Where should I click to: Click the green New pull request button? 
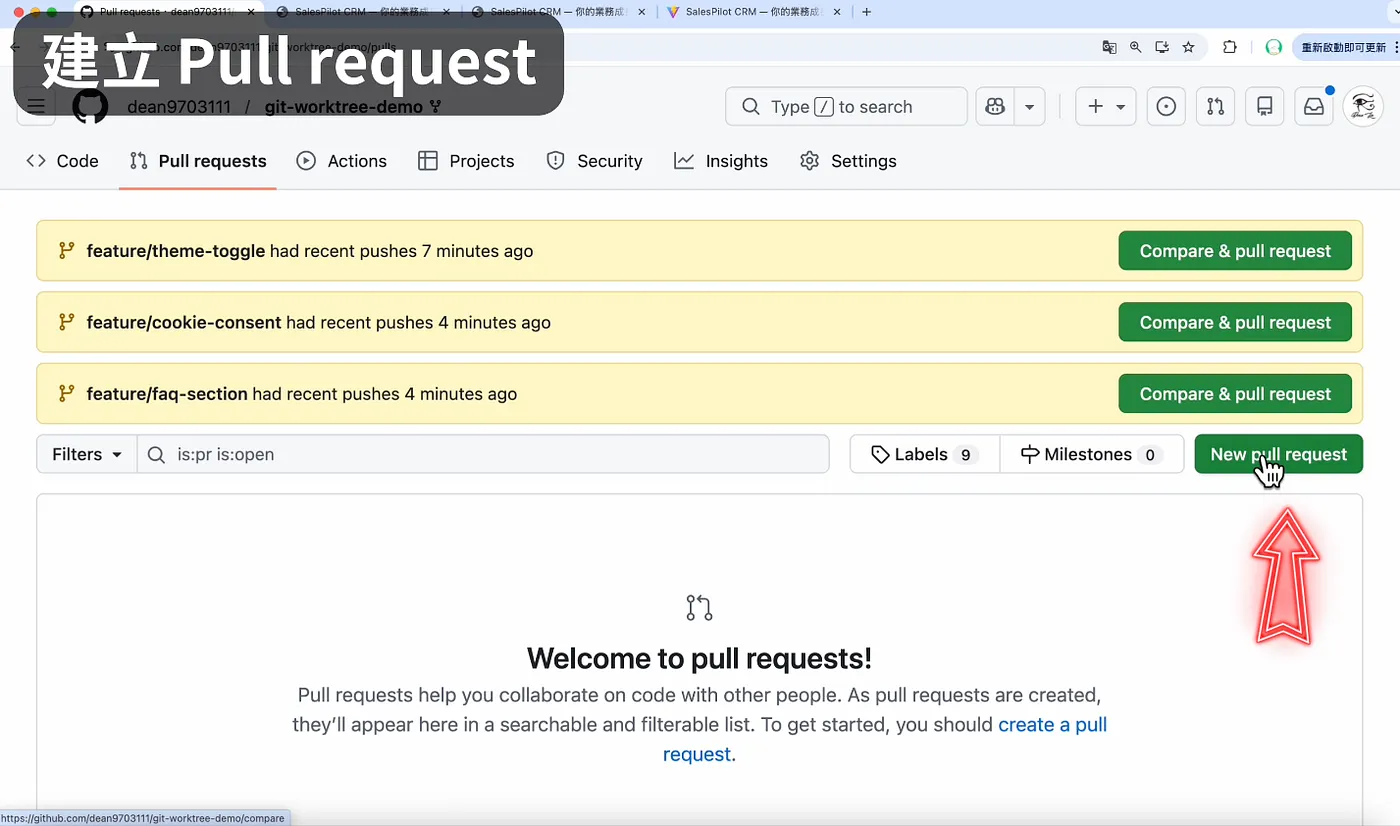pos(1278,454)
